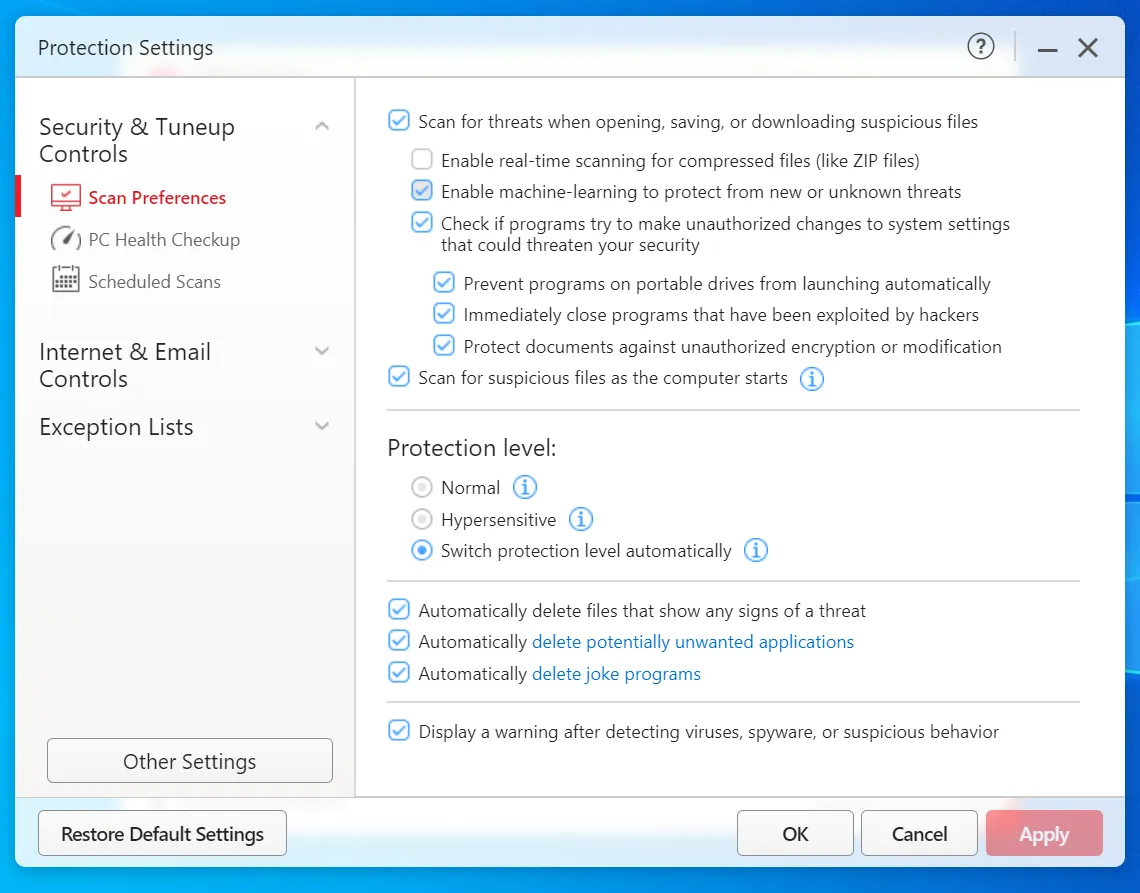The width and height of the screenshot is (1140, 893).
Task: Show info for automatic protection level switching
Action: click(756, 550)
